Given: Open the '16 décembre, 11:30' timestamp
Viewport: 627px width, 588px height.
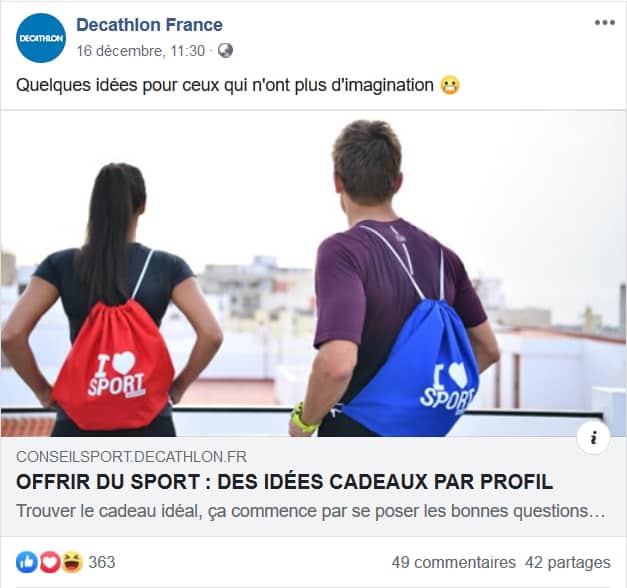Looking at the screenshot, I should [x=140, y=51].
